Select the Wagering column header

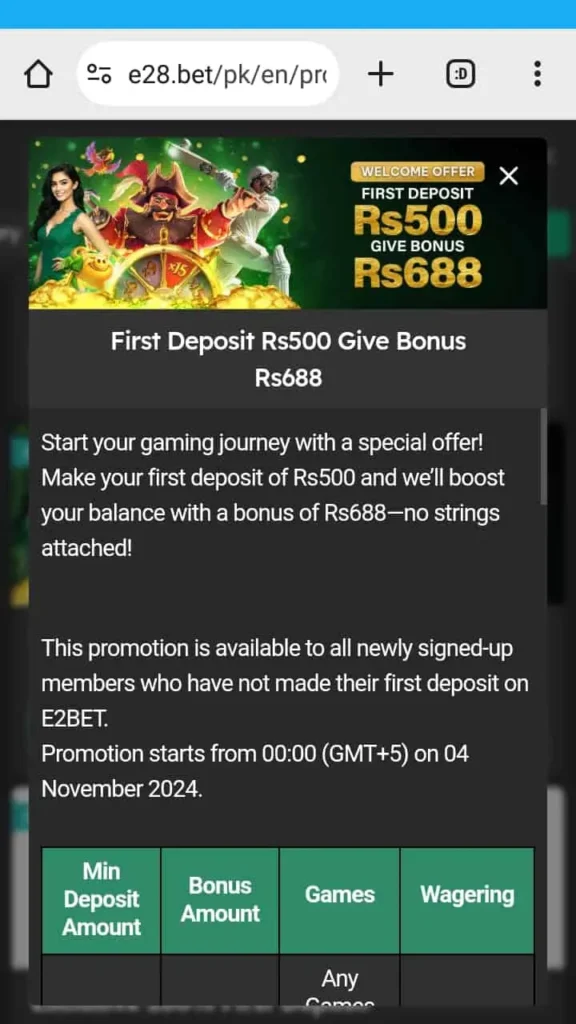(467, 899)
